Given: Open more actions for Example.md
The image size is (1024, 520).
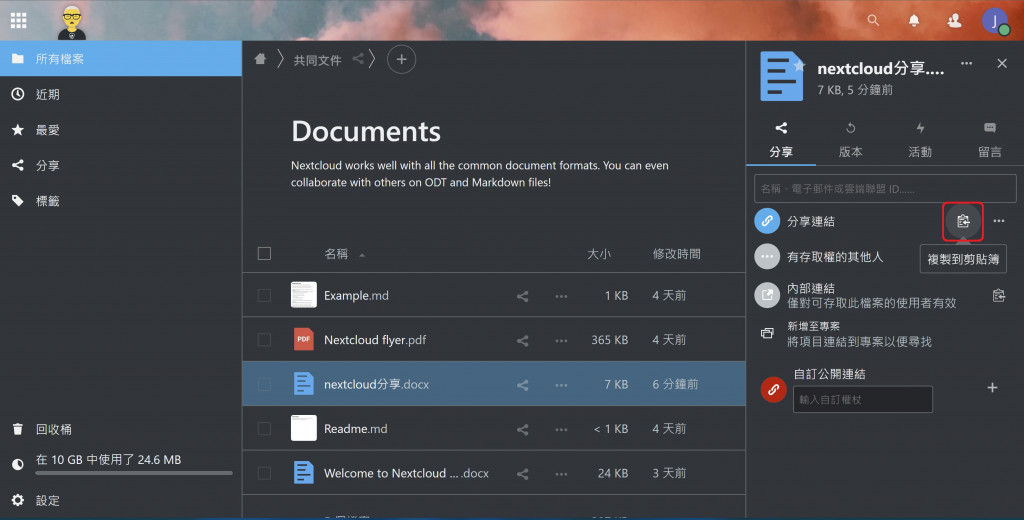Looking at the screenshot, I should click(x=561, y=296).
